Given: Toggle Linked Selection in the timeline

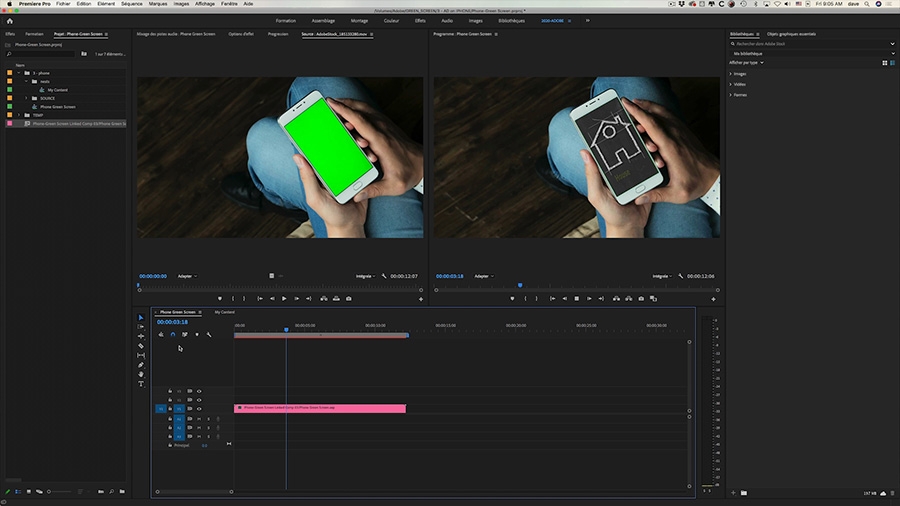Looking at the screenshot, I should (185, 334).
